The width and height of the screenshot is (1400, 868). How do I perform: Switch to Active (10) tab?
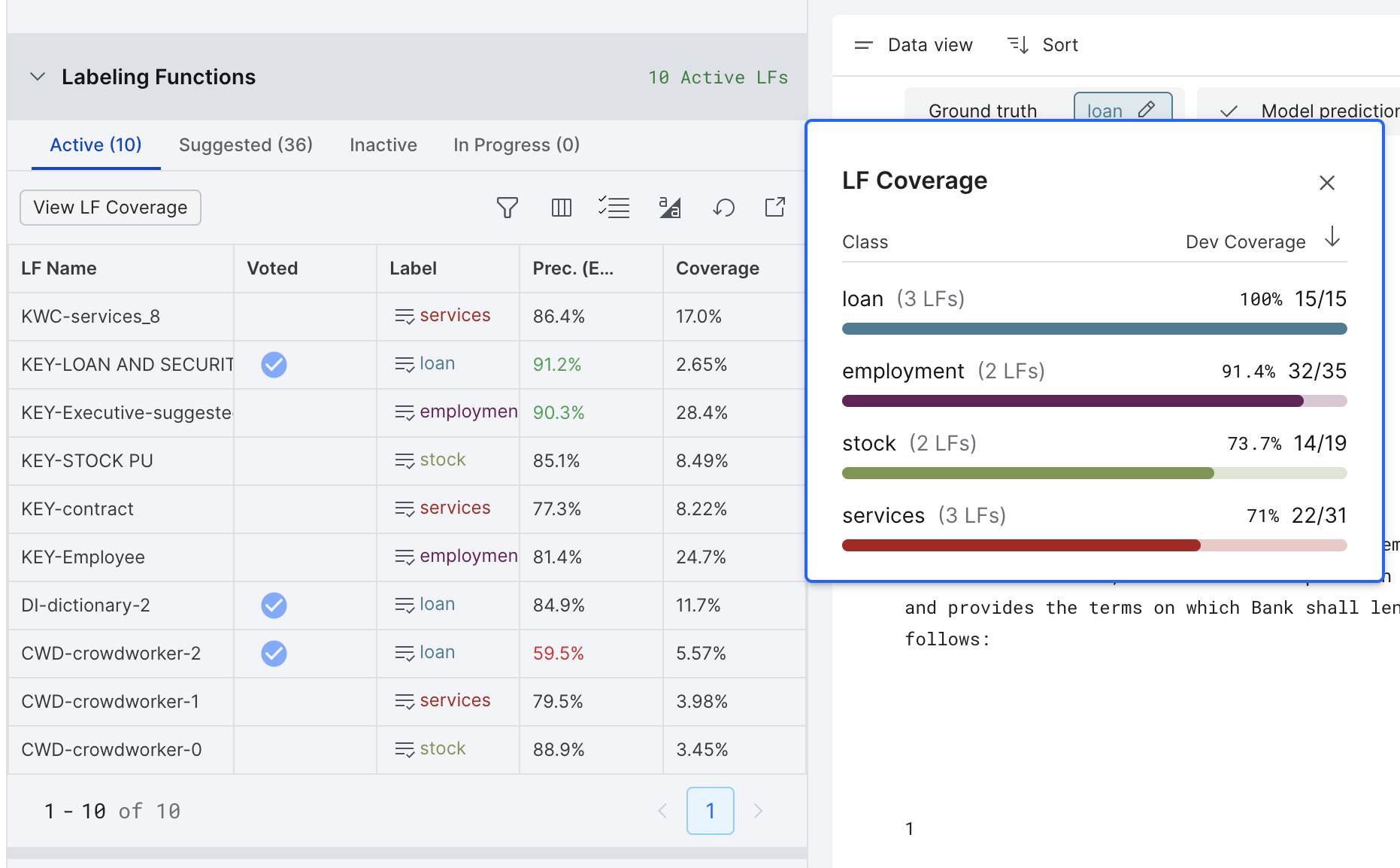(x=95, y=145)
